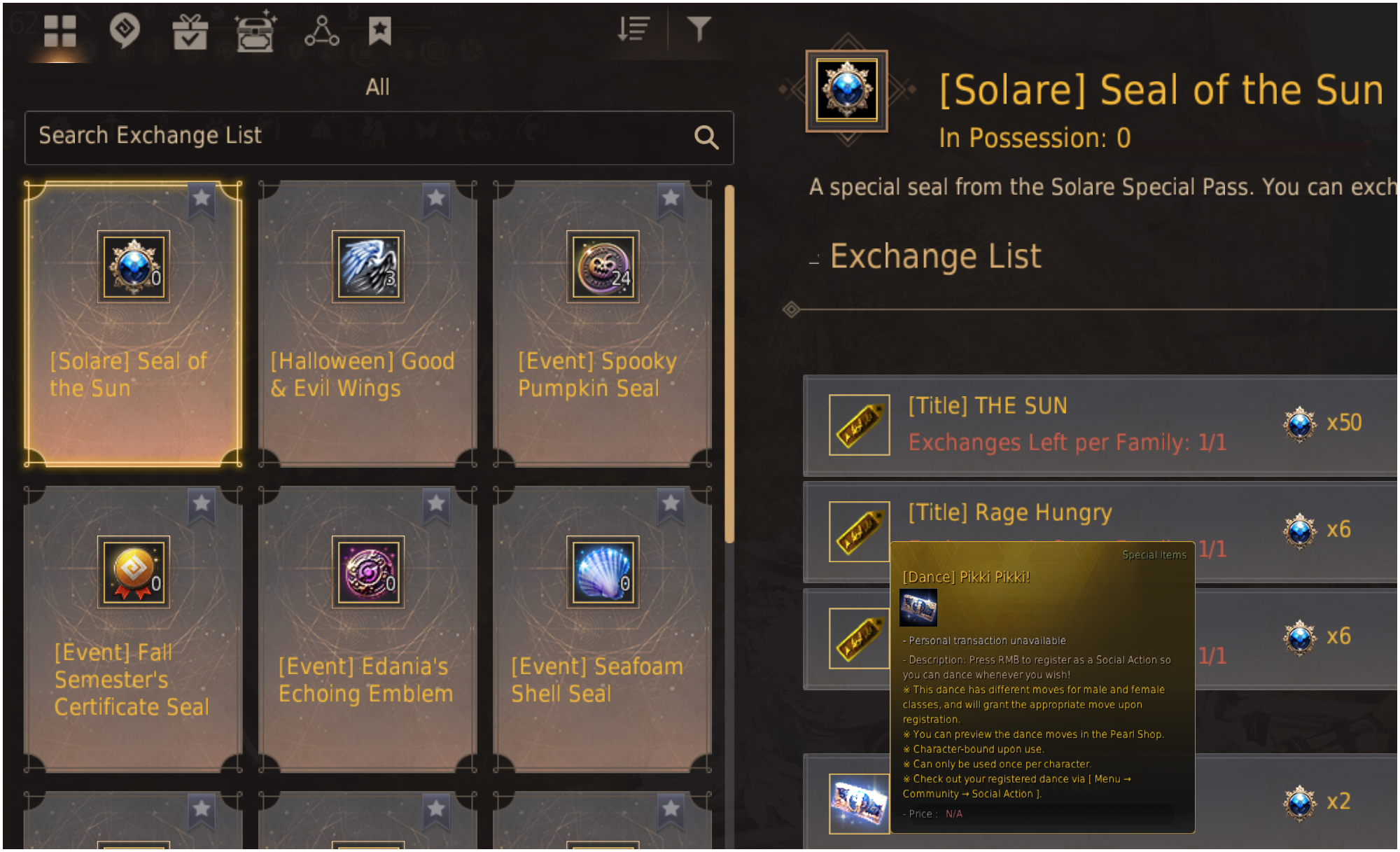Image resolution: width=1400 pixels, height=852 pixels.
Task: Toggle favorite star on Halloween Wings card
Action: [x=436, y=199]
